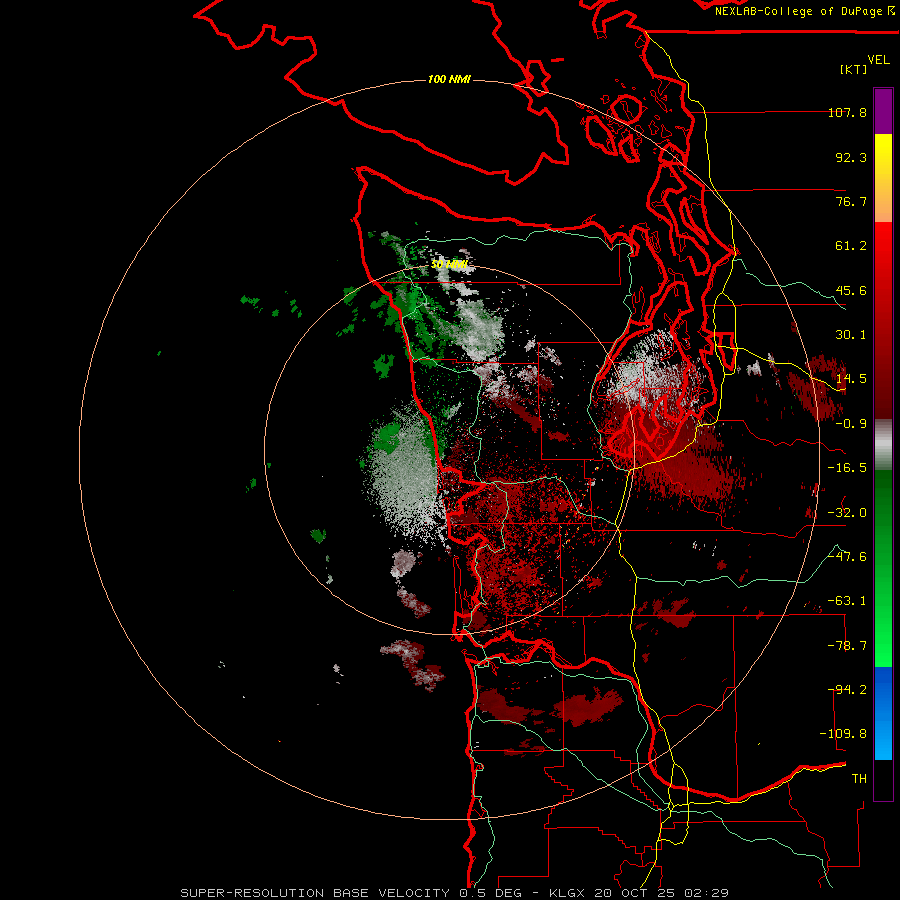Click the purple segment of the velocity color bar
Image resolution: width=900 pixels, height=900 pixels.
(883, 111)
